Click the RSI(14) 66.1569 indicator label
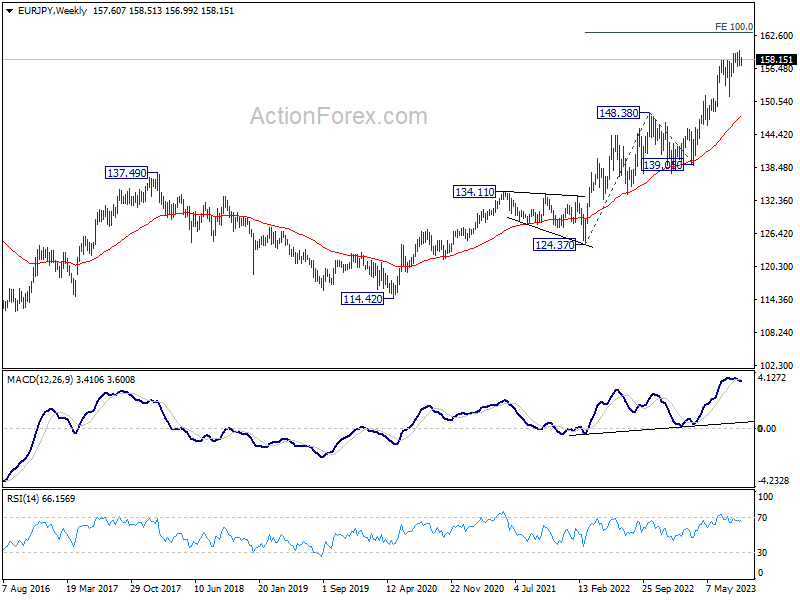The image size is (800, 600). [41, 498]
